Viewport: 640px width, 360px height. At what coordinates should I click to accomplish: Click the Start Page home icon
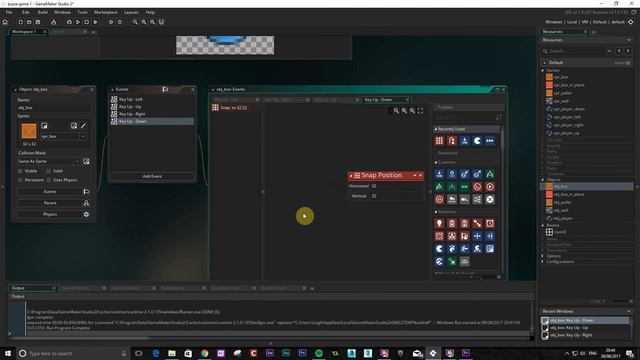click(5, 22)
